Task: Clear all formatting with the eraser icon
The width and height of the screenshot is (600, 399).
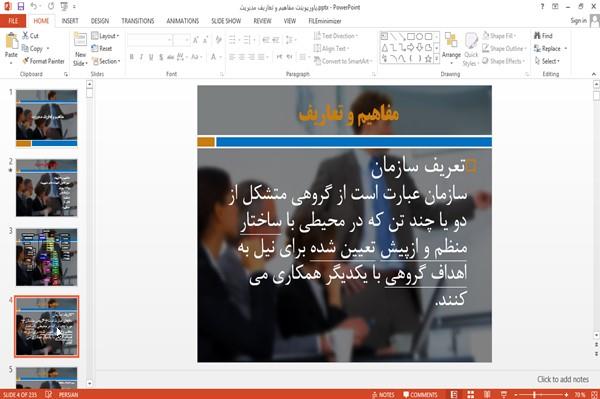Action: pos(218,39)
